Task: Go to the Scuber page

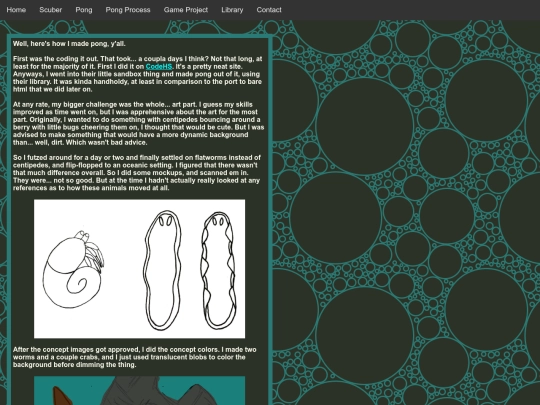Action: click(51, 10)
